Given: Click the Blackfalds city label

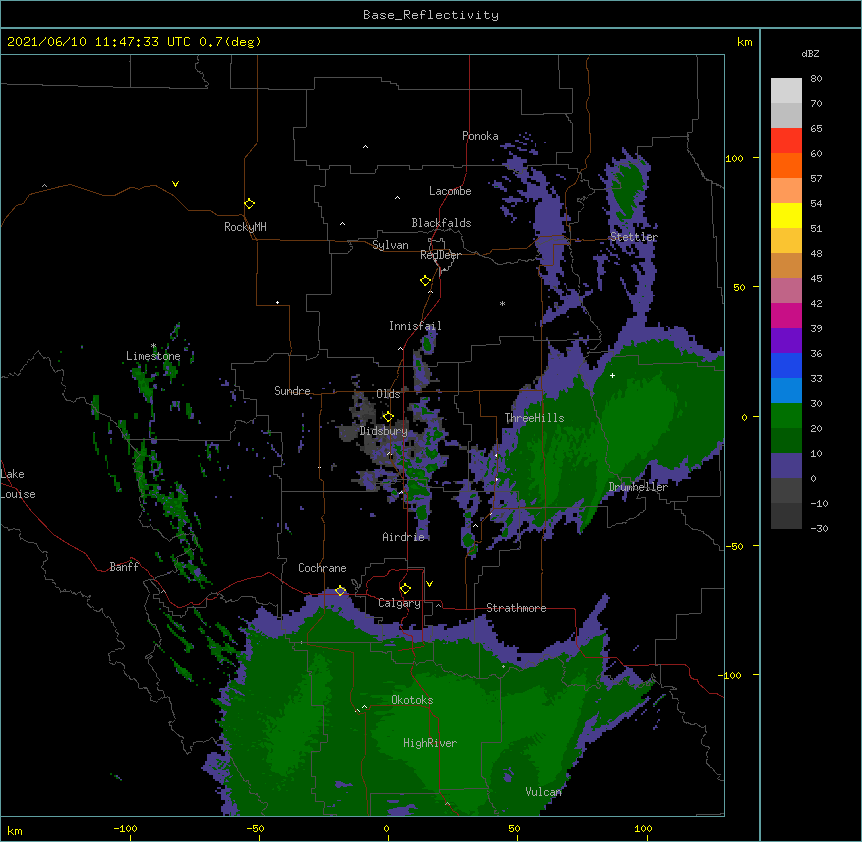Looking at the screenshot, I should point(441,223).
